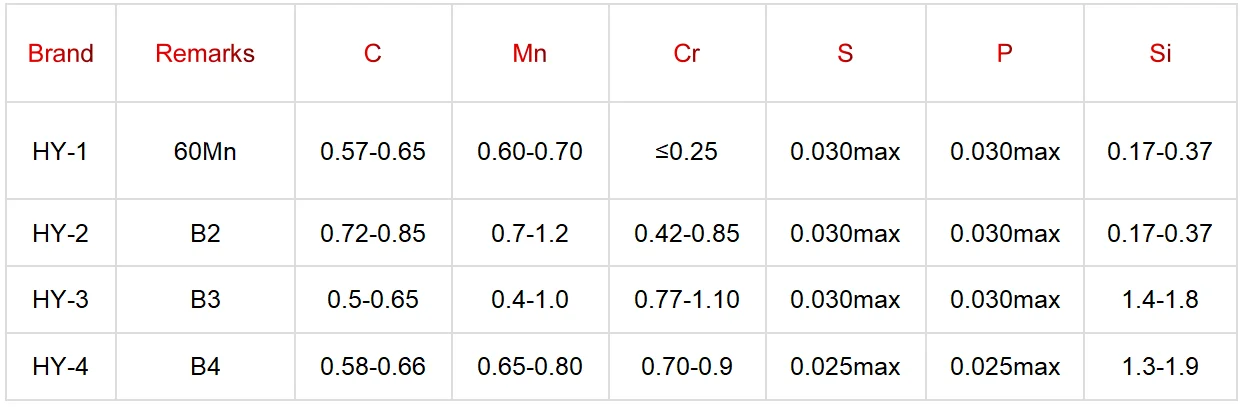Click the 0.57-0.65 carbon value
Viewport: 1240px width, 407px height.
[373, 152]
